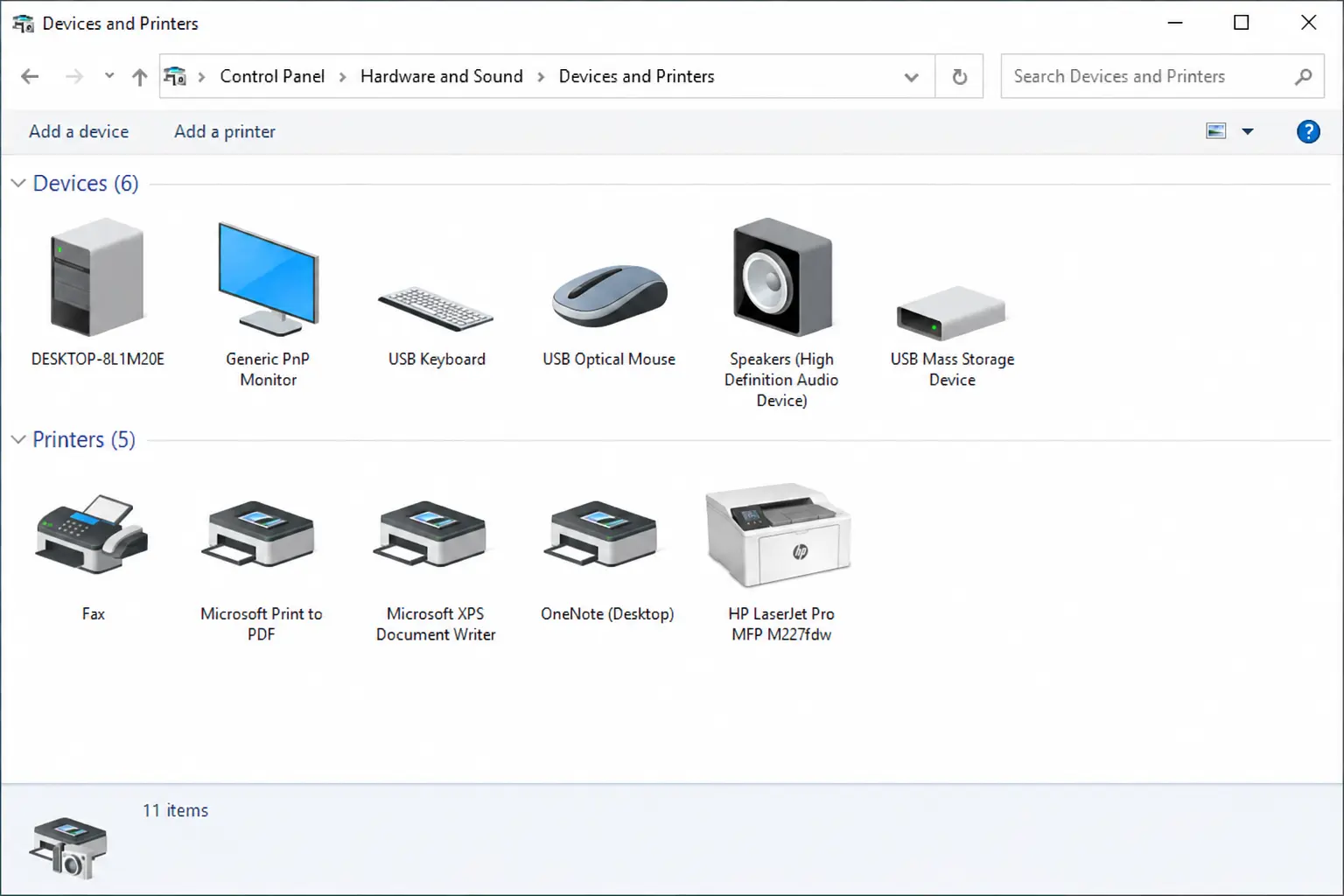The image size is (1344, 896).
Task: Open the blue help question mark
Action: point(1308,131)
